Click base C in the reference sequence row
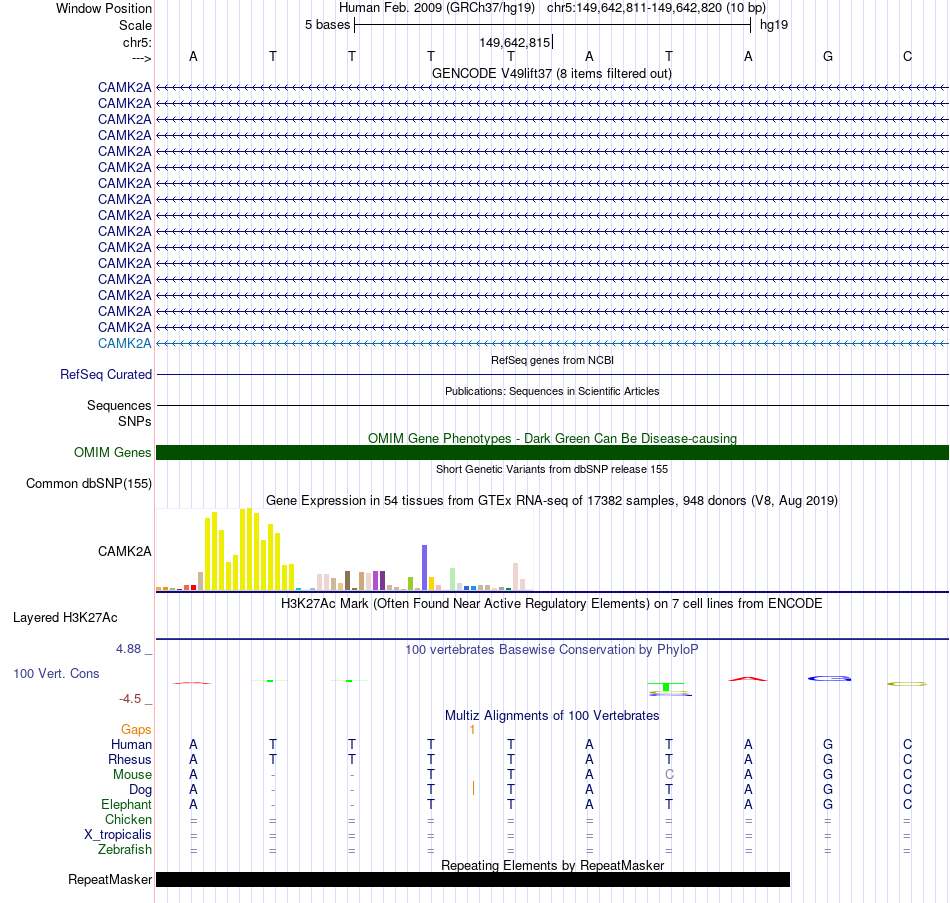950x903 pixels. (907, 56)
